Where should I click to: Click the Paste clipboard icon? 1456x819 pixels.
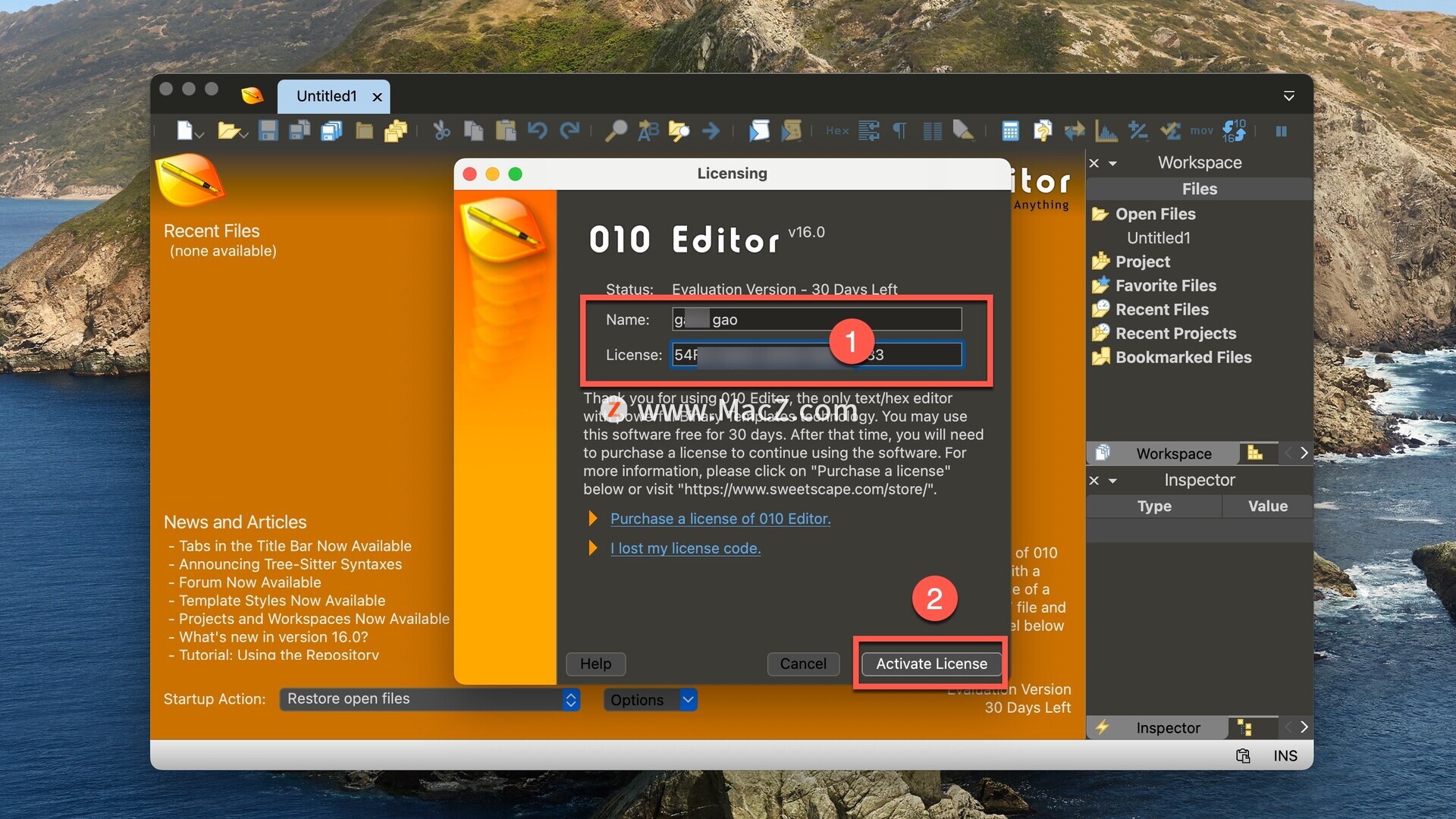point(505,130)
